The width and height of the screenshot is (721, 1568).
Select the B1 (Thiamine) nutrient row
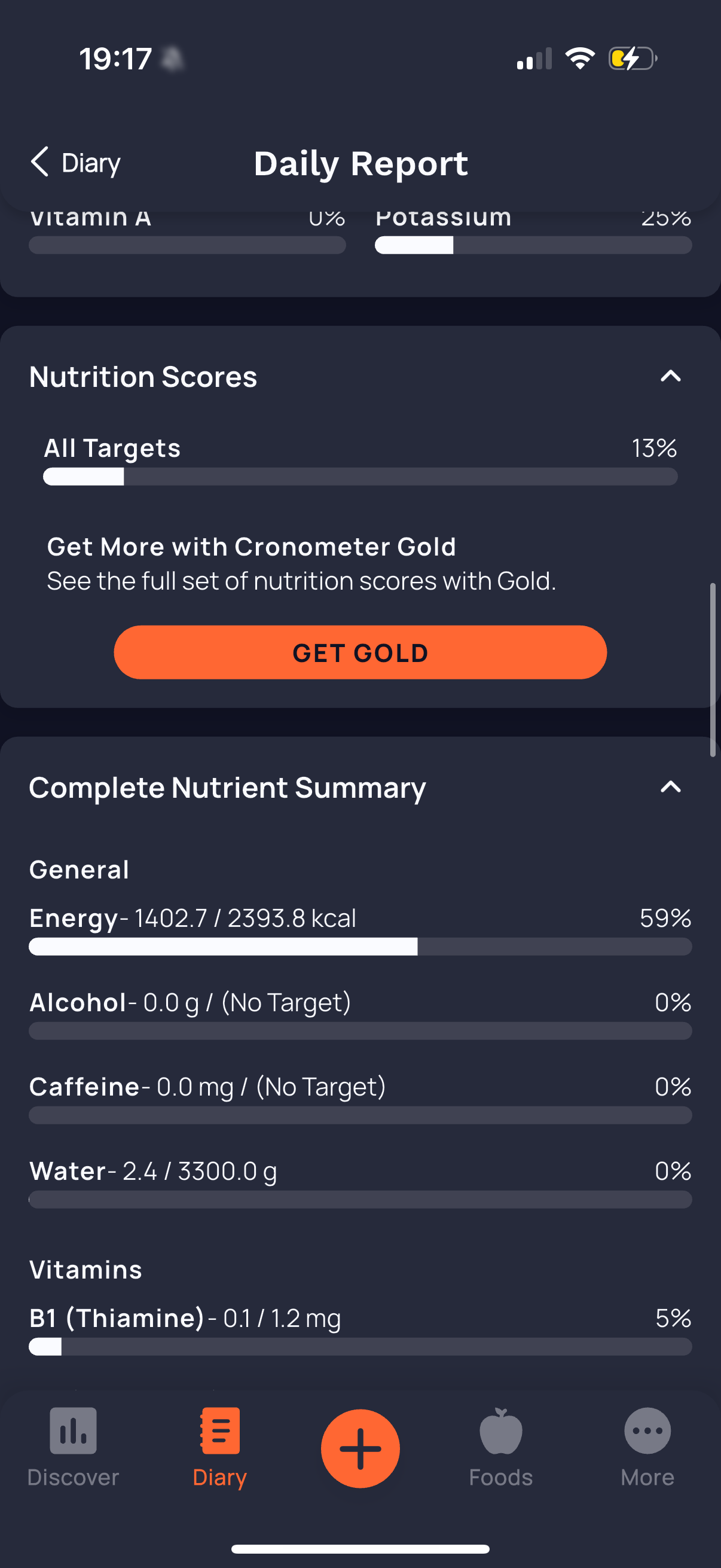360,1330
